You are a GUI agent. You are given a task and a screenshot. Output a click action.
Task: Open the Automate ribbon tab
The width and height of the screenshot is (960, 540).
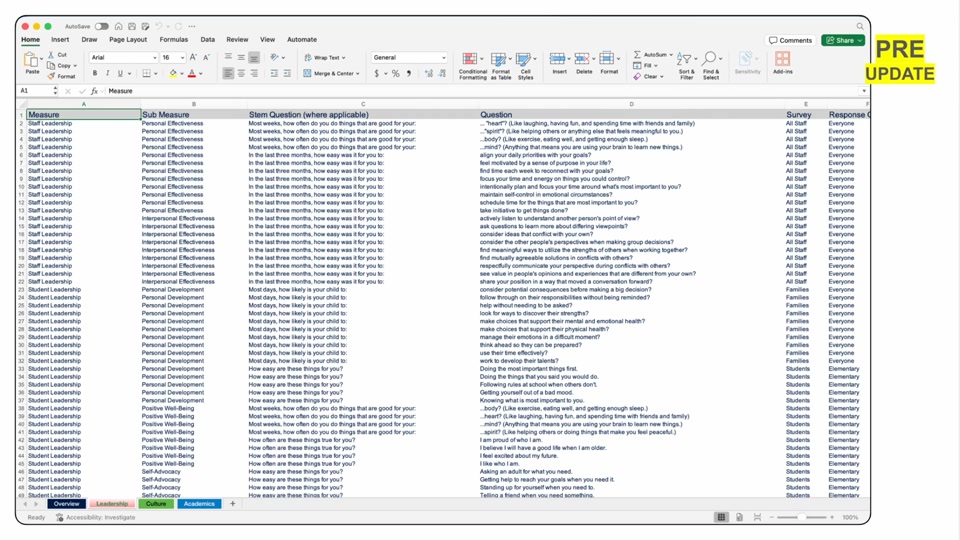coord(302,39)
